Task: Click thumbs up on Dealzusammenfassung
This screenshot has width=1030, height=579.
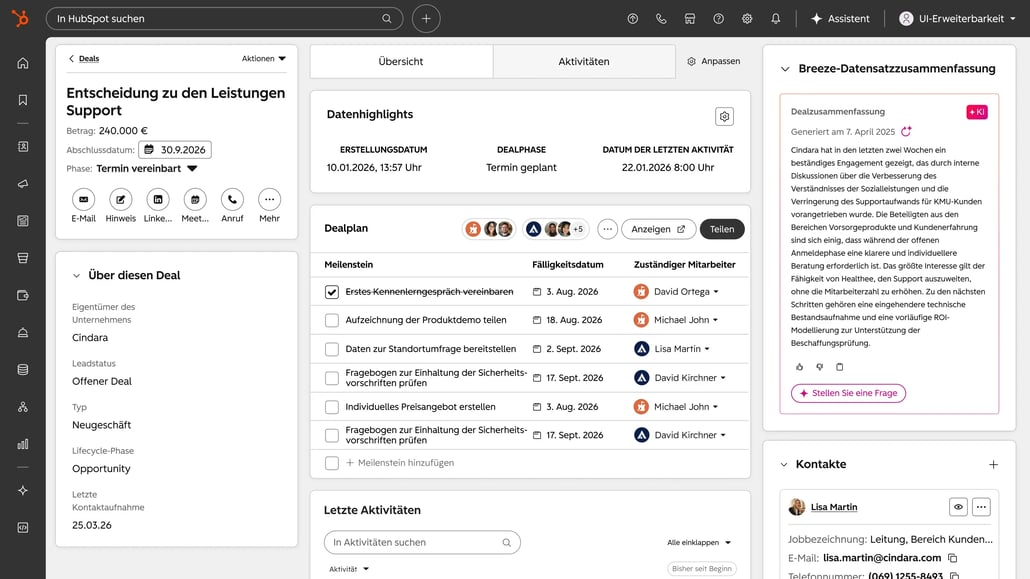Action: pos(799,367)
